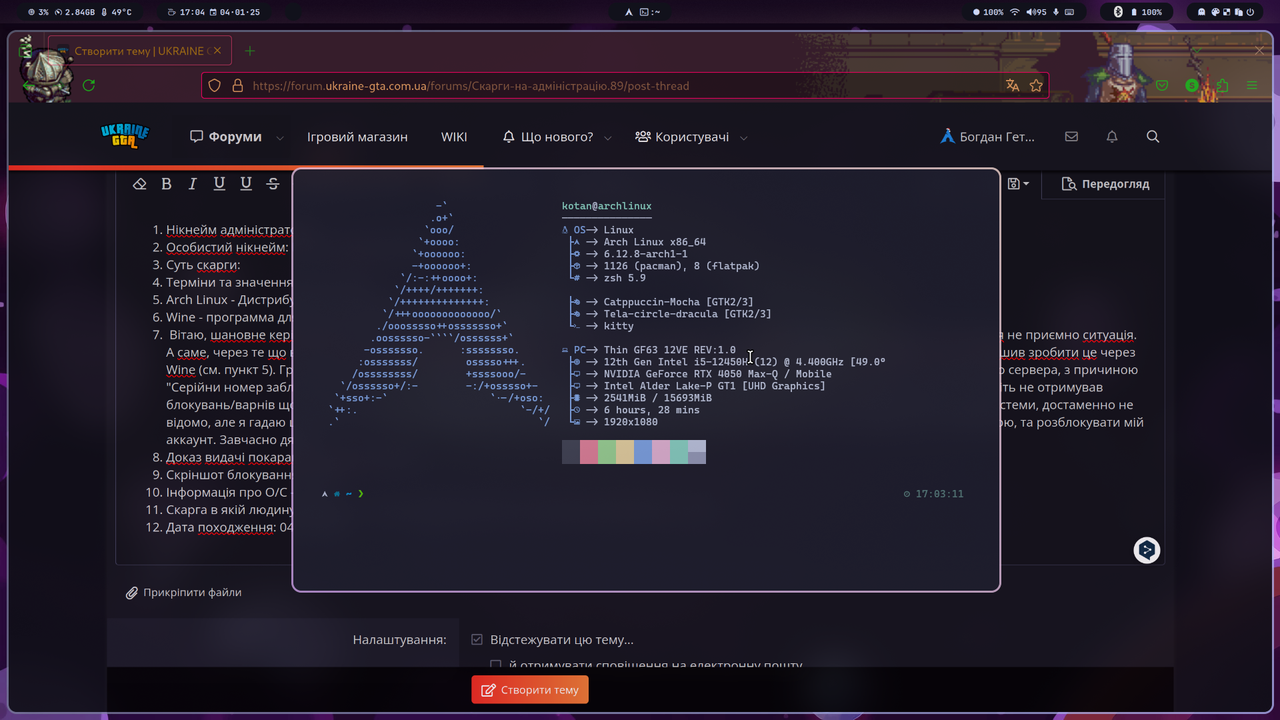Open the Форуми navigation item
This screenshot has height=720, width=1280.
(x=226, y=137)
